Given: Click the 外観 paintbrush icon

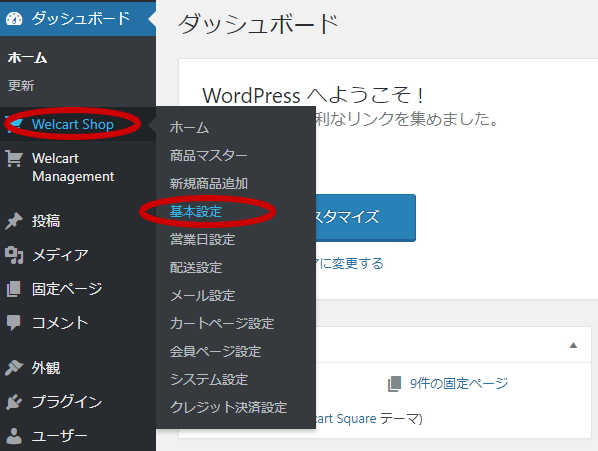Looking at the screenshot, I should [14, 368].
